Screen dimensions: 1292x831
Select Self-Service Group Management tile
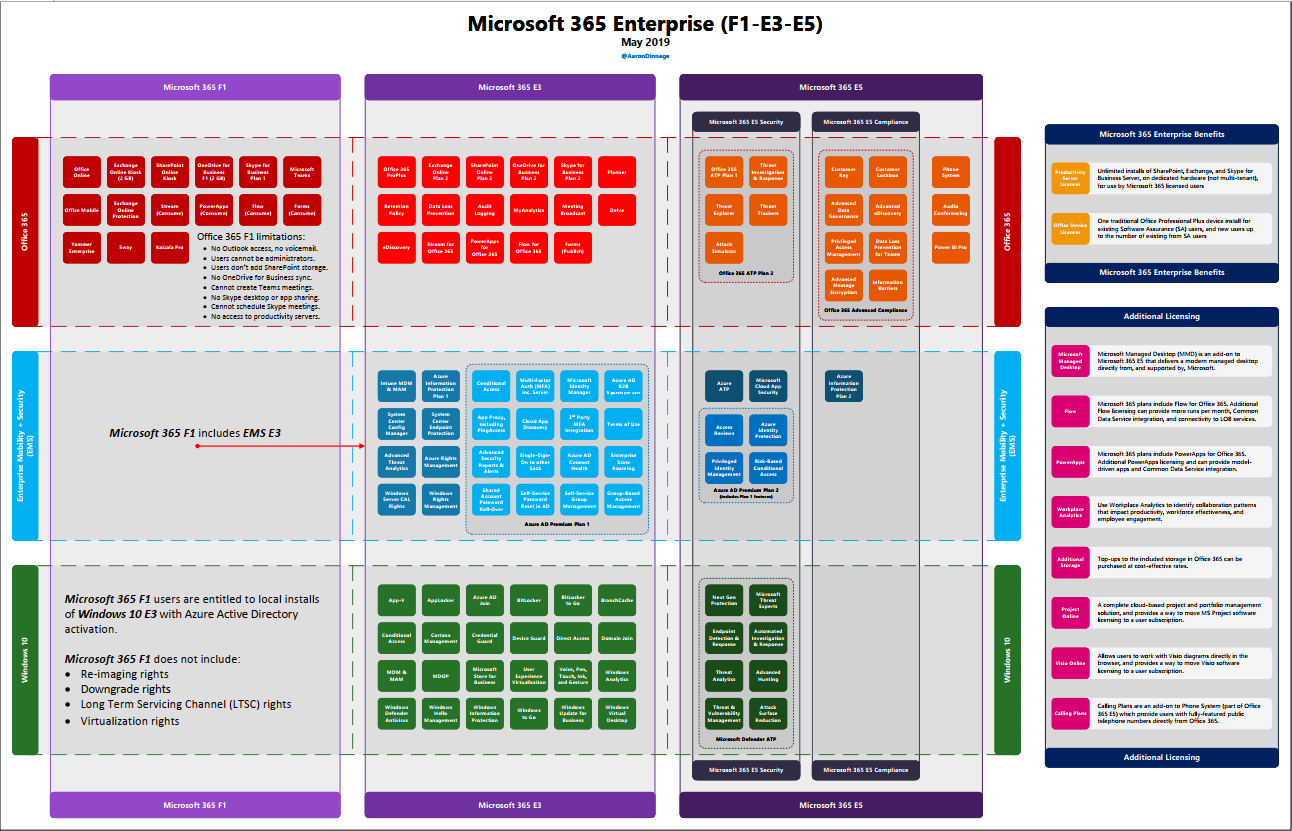pyautogui.click(x=580, y=499)
